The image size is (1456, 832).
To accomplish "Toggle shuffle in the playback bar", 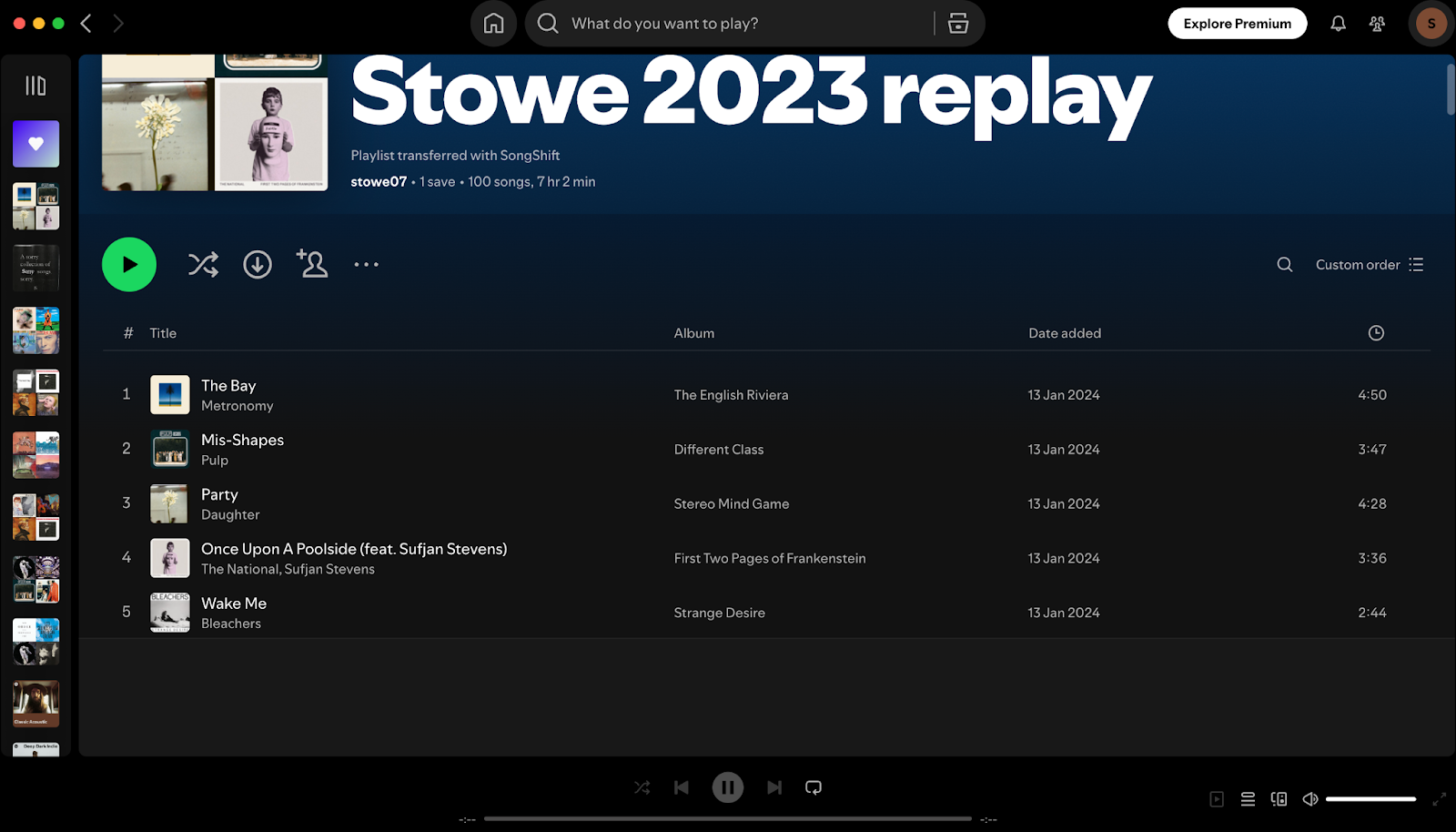I will point(642,786).
